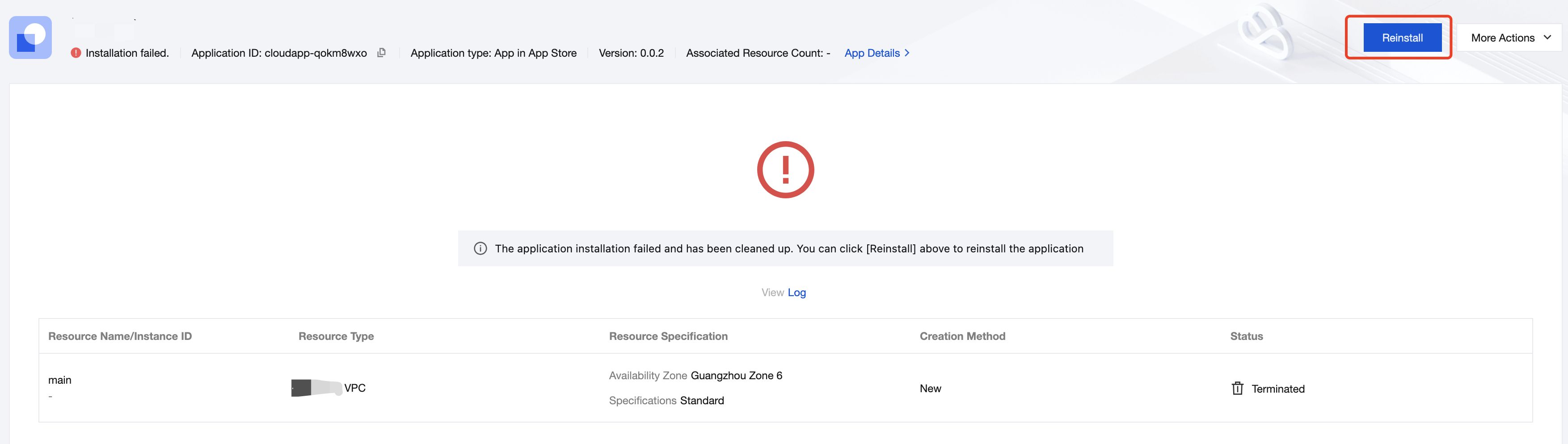The height and width of the screenshot is (444, 1568).
Task: Copy the Application ID with copy icon
Action: pyautogui.click(x=382, y=53)
